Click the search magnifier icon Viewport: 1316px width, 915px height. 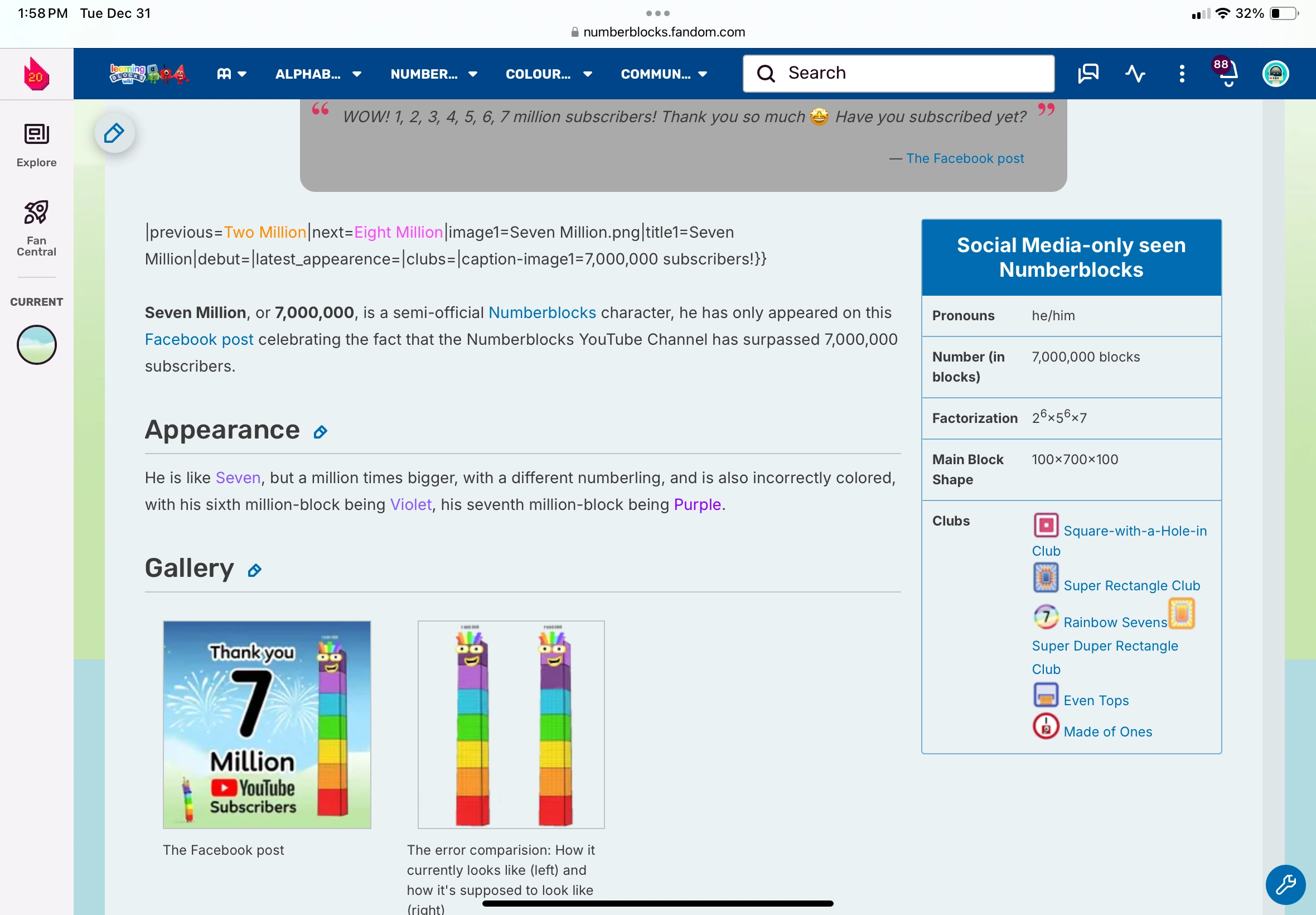(x=766, y=74)
